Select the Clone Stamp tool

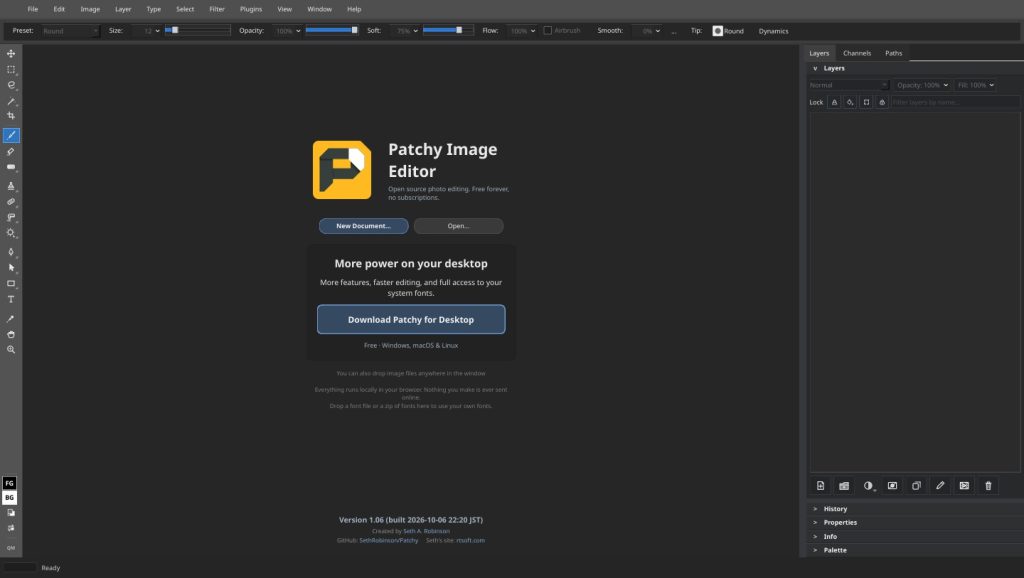tap(11, 186)
